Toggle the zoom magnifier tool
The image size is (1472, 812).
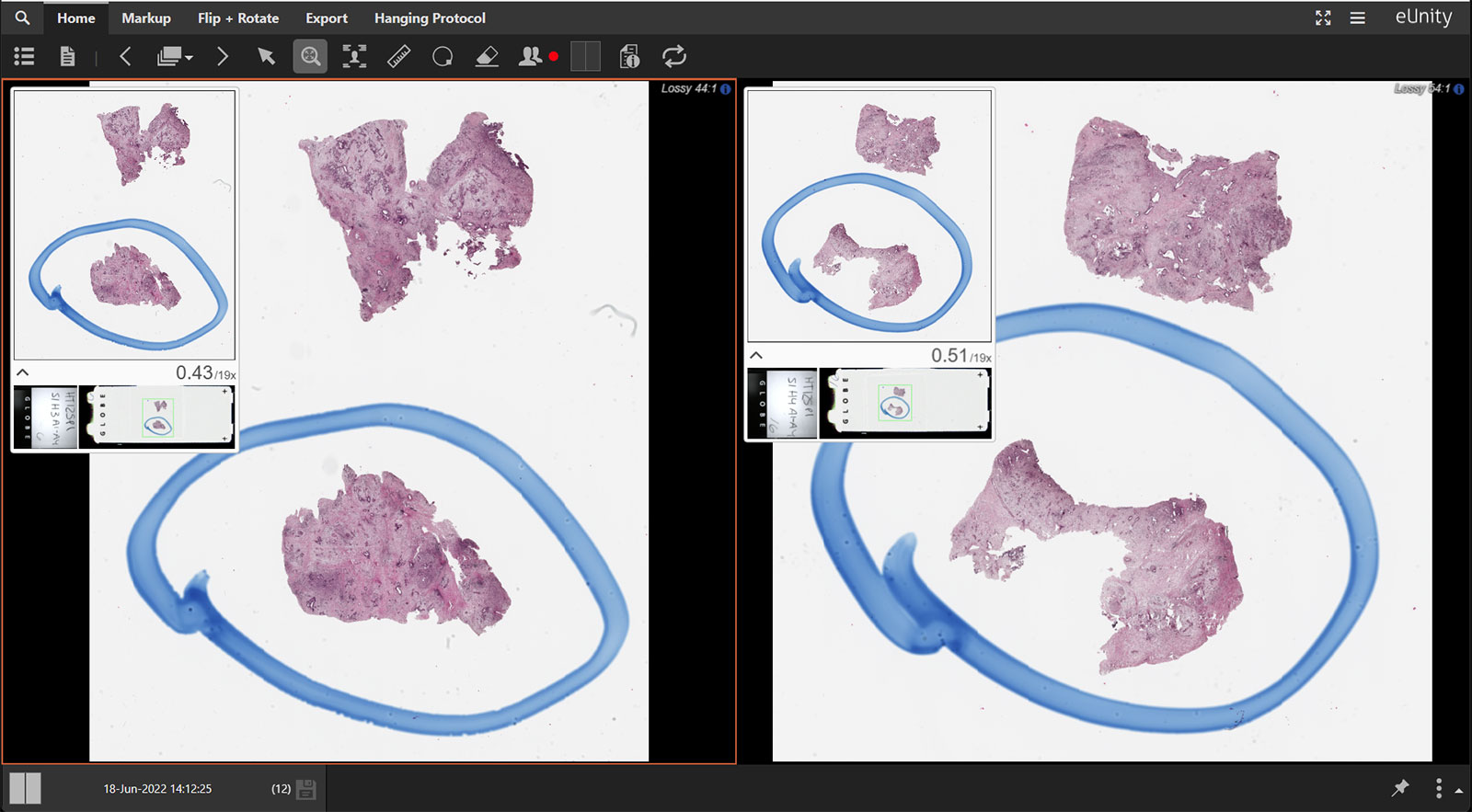(310, 57)
